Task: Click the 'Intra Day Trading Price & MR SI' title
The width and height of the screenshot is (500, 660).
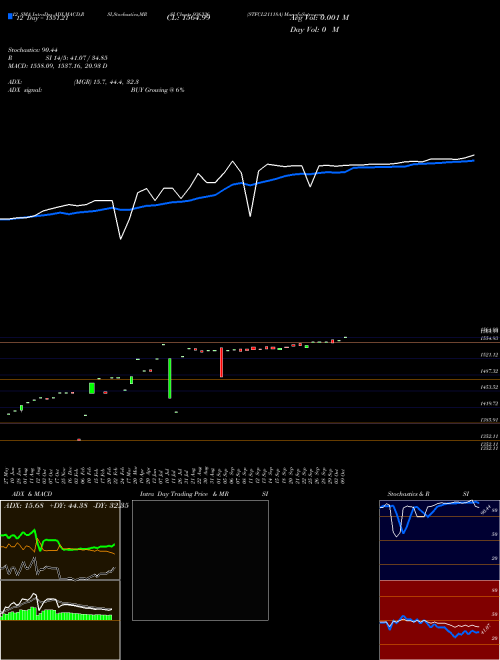Action: (204, 494)
